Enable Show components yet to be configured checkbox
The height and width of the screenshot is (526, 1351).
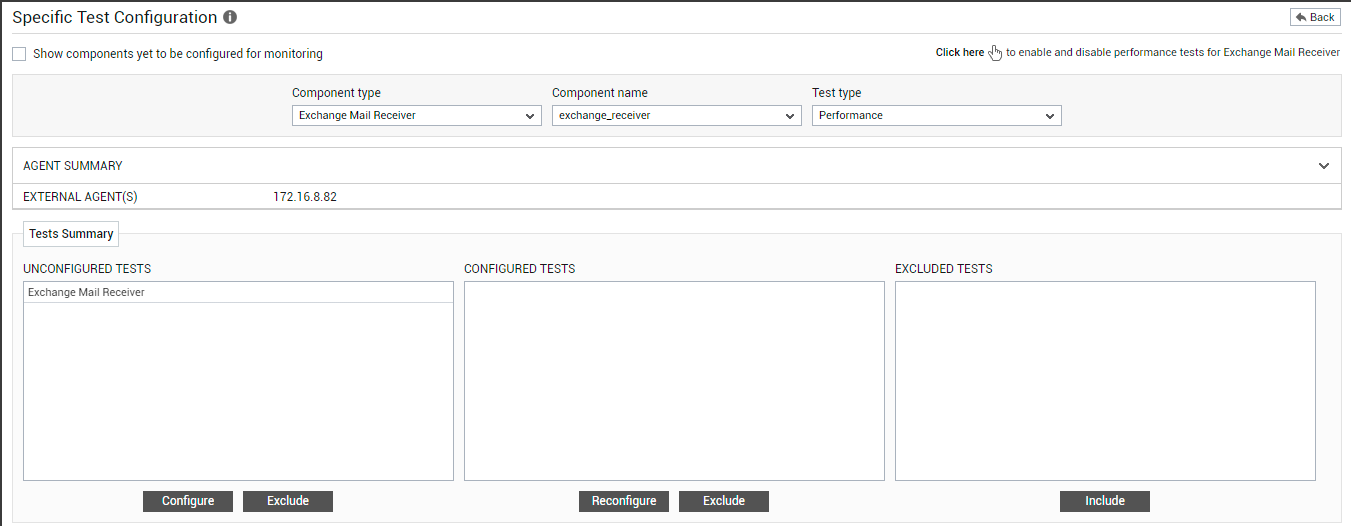[x=19, y=54]
